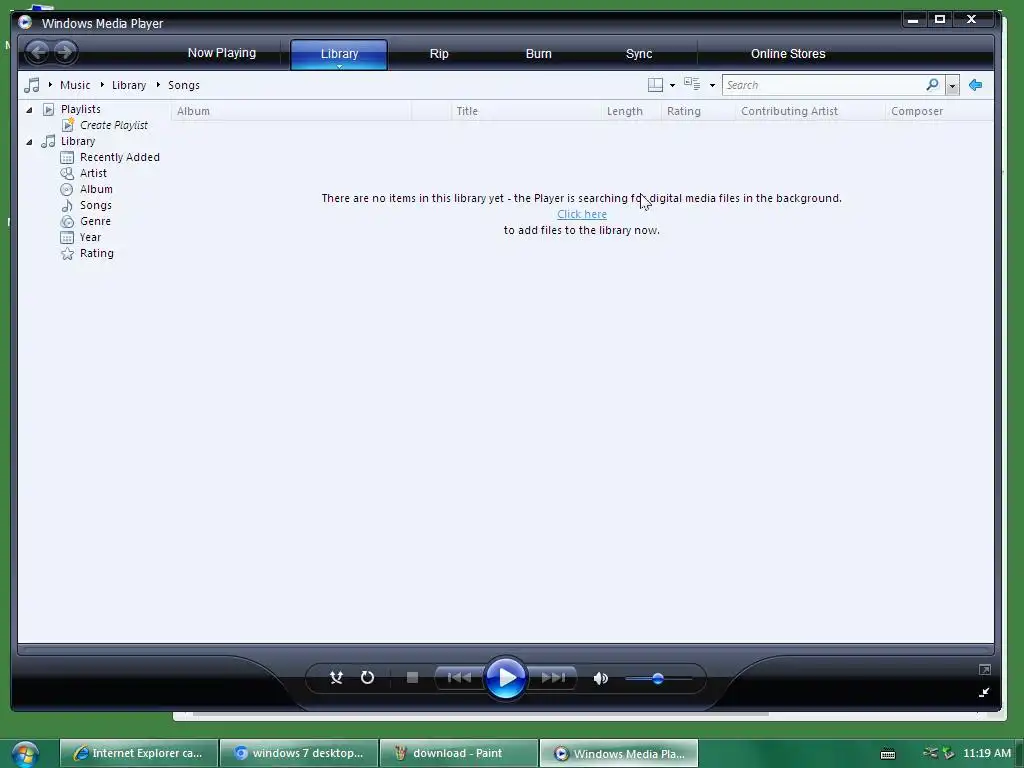Viewport: 1024px width, 768px height.
Task: Click the Library music note icon in tree
Action: (48, 141)
